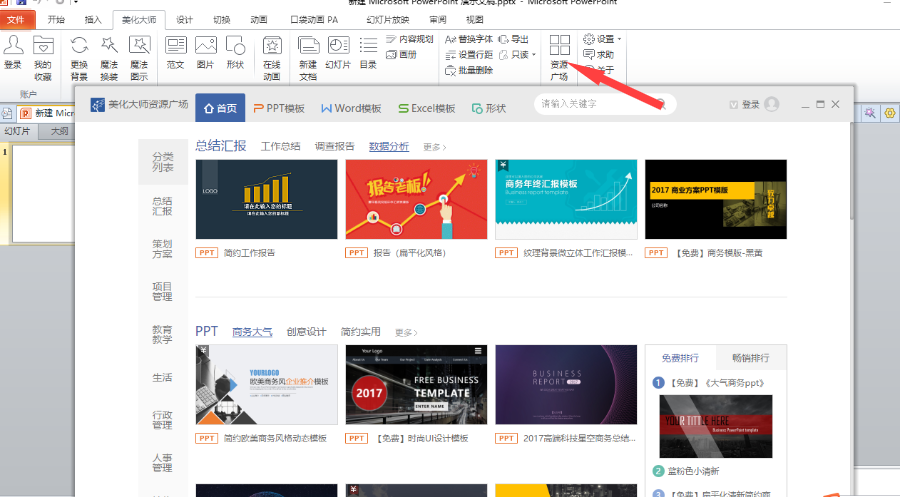Click 调查报告 filter link
The height and width of the screenshot is (497, 900).
click(x=335, y=146)
